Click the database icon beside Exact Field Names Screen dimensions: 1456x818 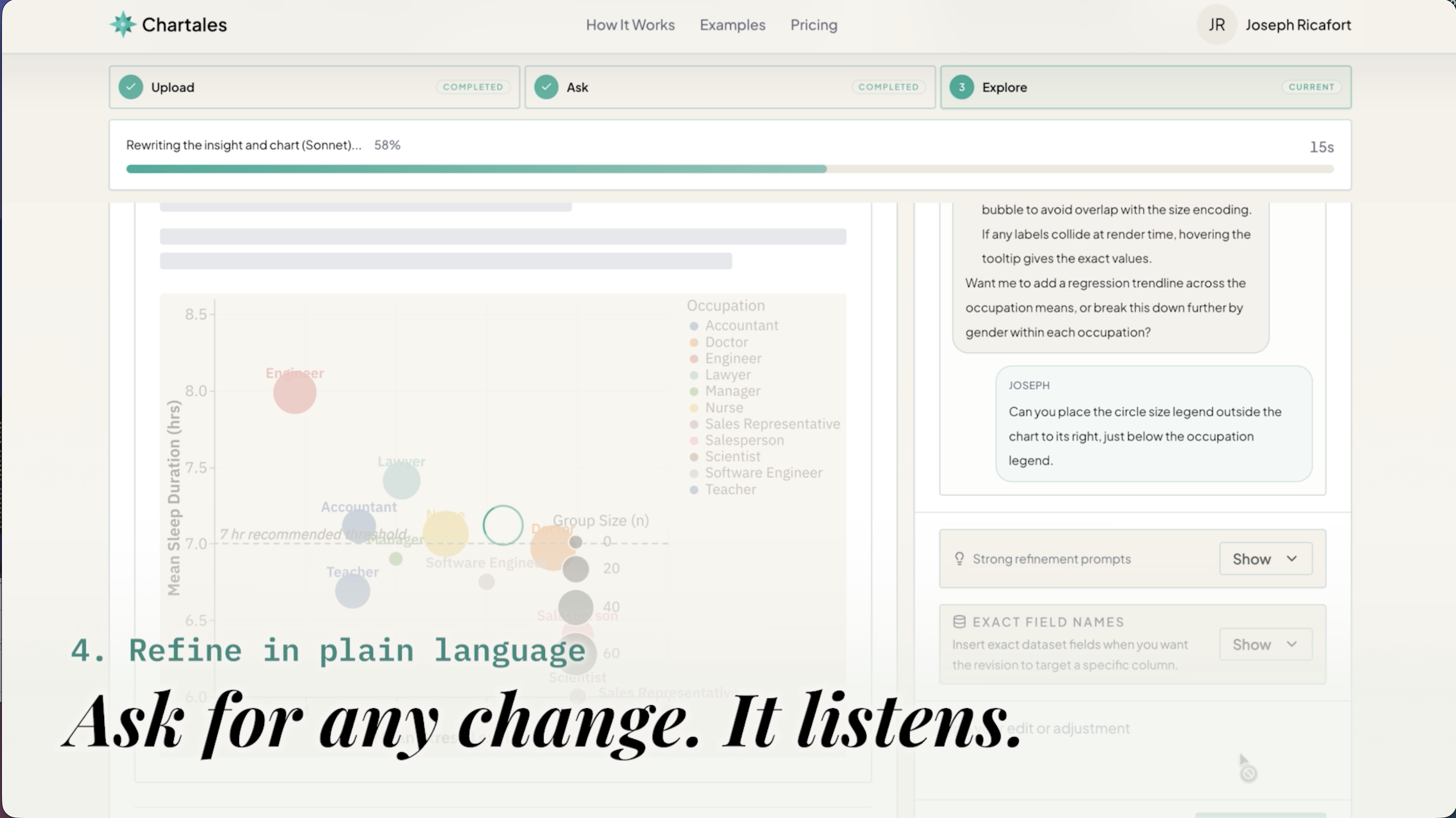(959, 622)
